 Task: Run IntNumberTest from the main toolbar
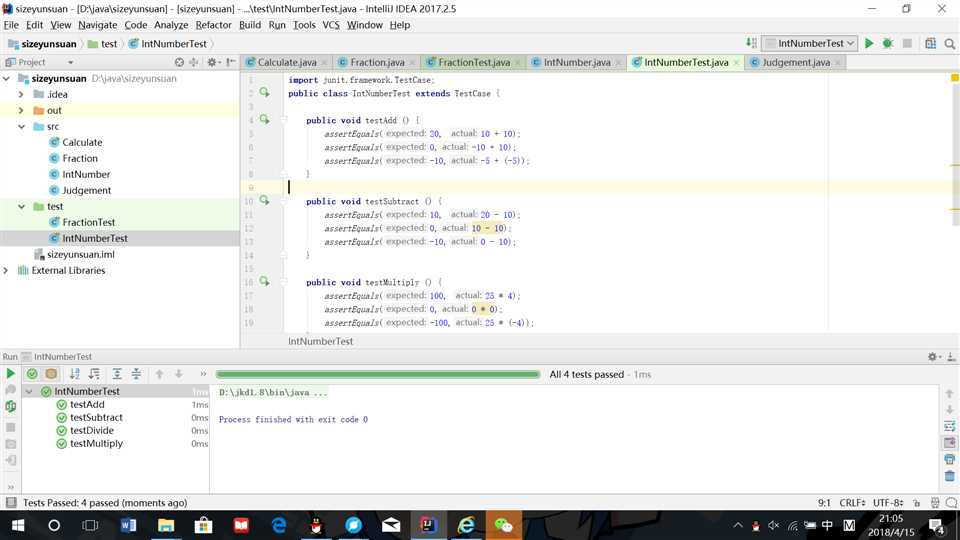coord(869,43)
